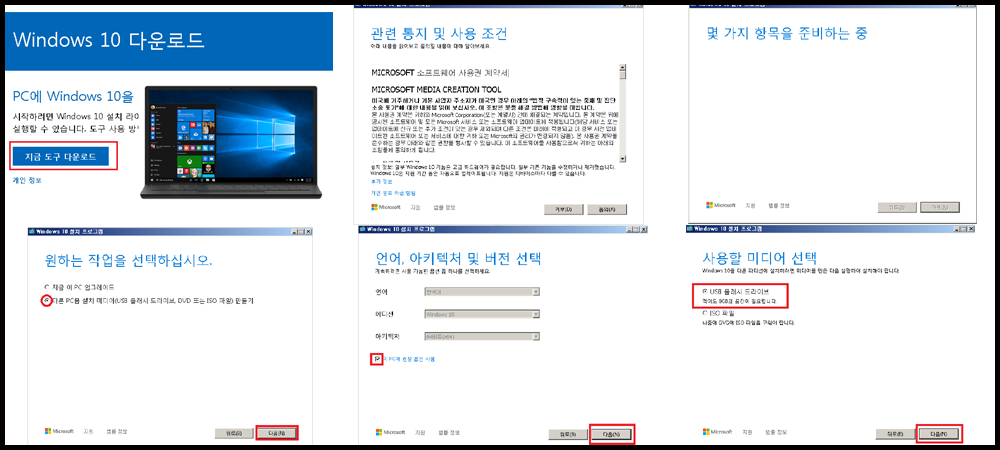Viewport: 1000px width, 450px height.
Task: Click 다음(N) in the media selection window
Action: click(x=939, y=434)
